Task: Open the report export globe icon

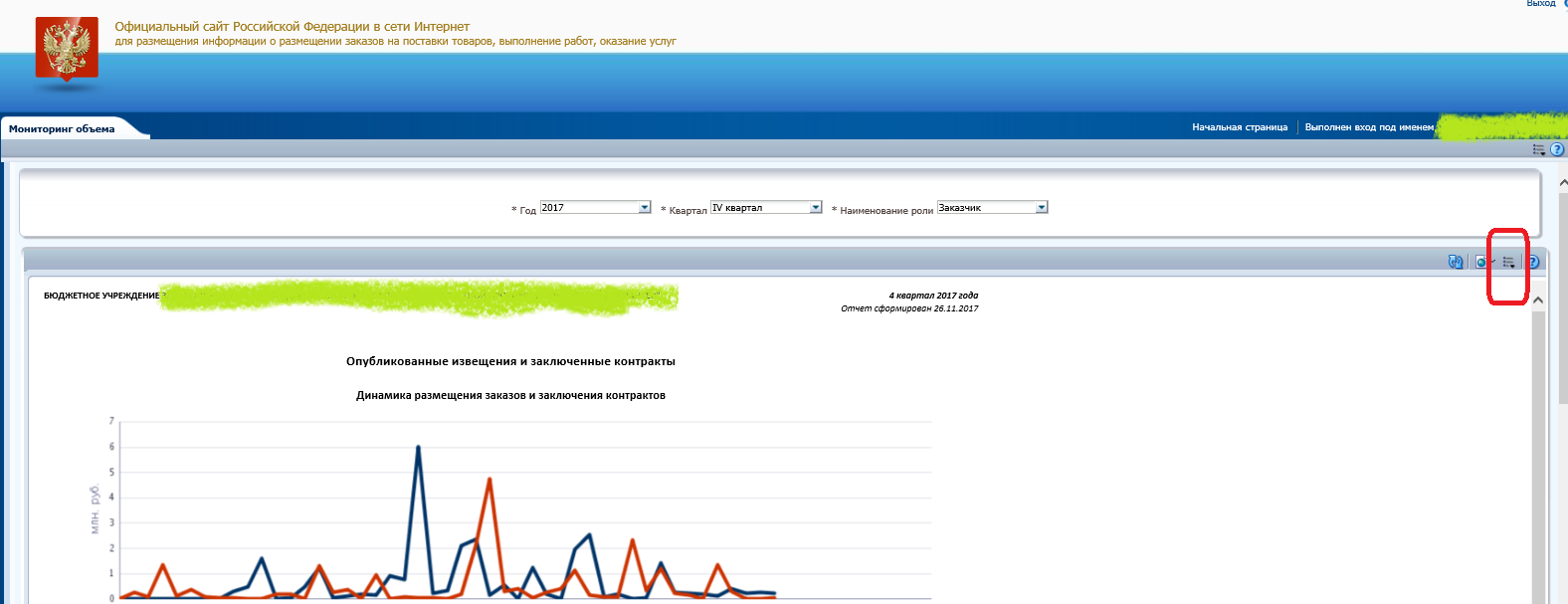Action: [1481, 262]
